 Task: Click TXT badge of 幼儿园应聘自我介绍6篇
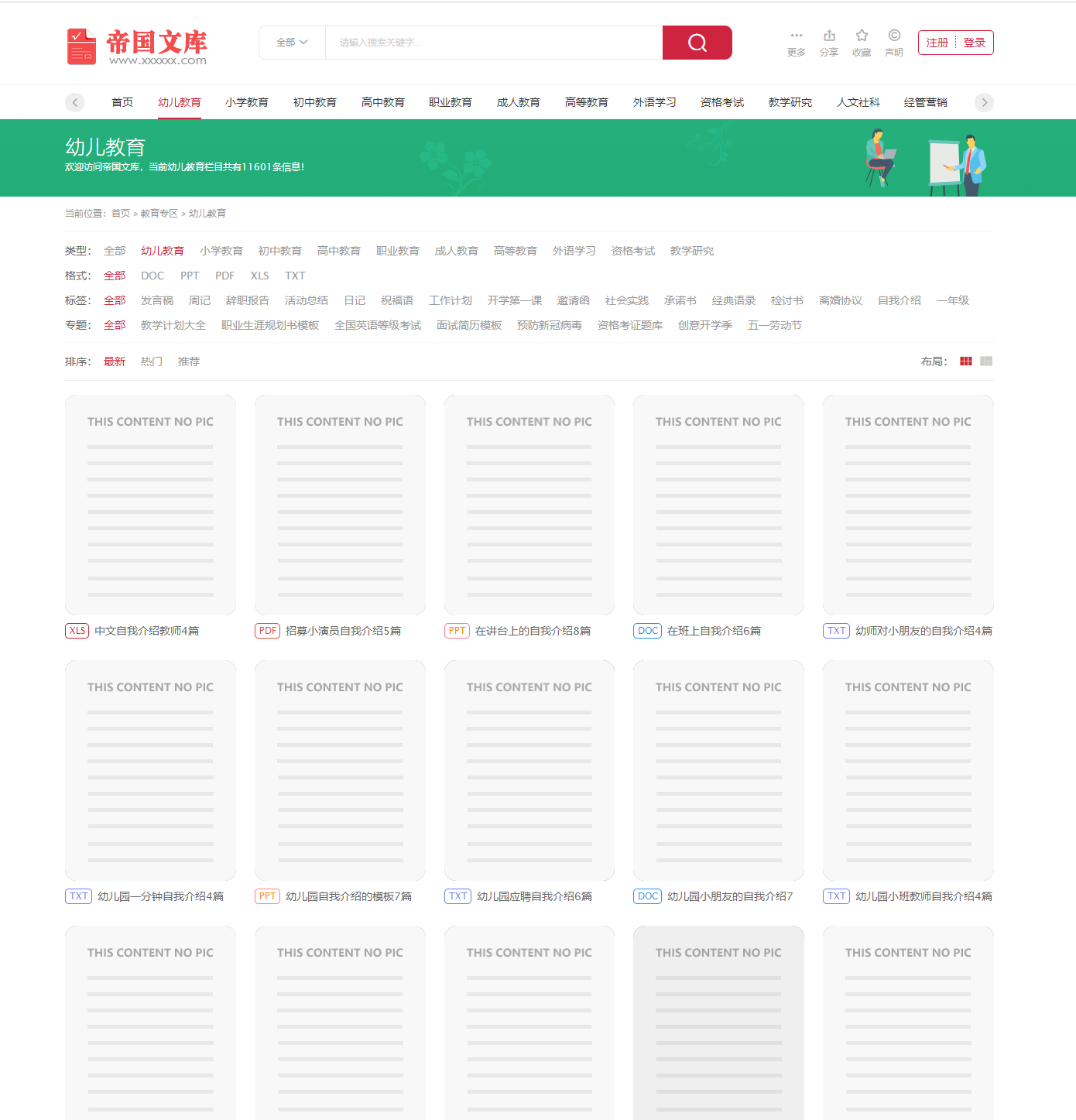click(458, 896)
